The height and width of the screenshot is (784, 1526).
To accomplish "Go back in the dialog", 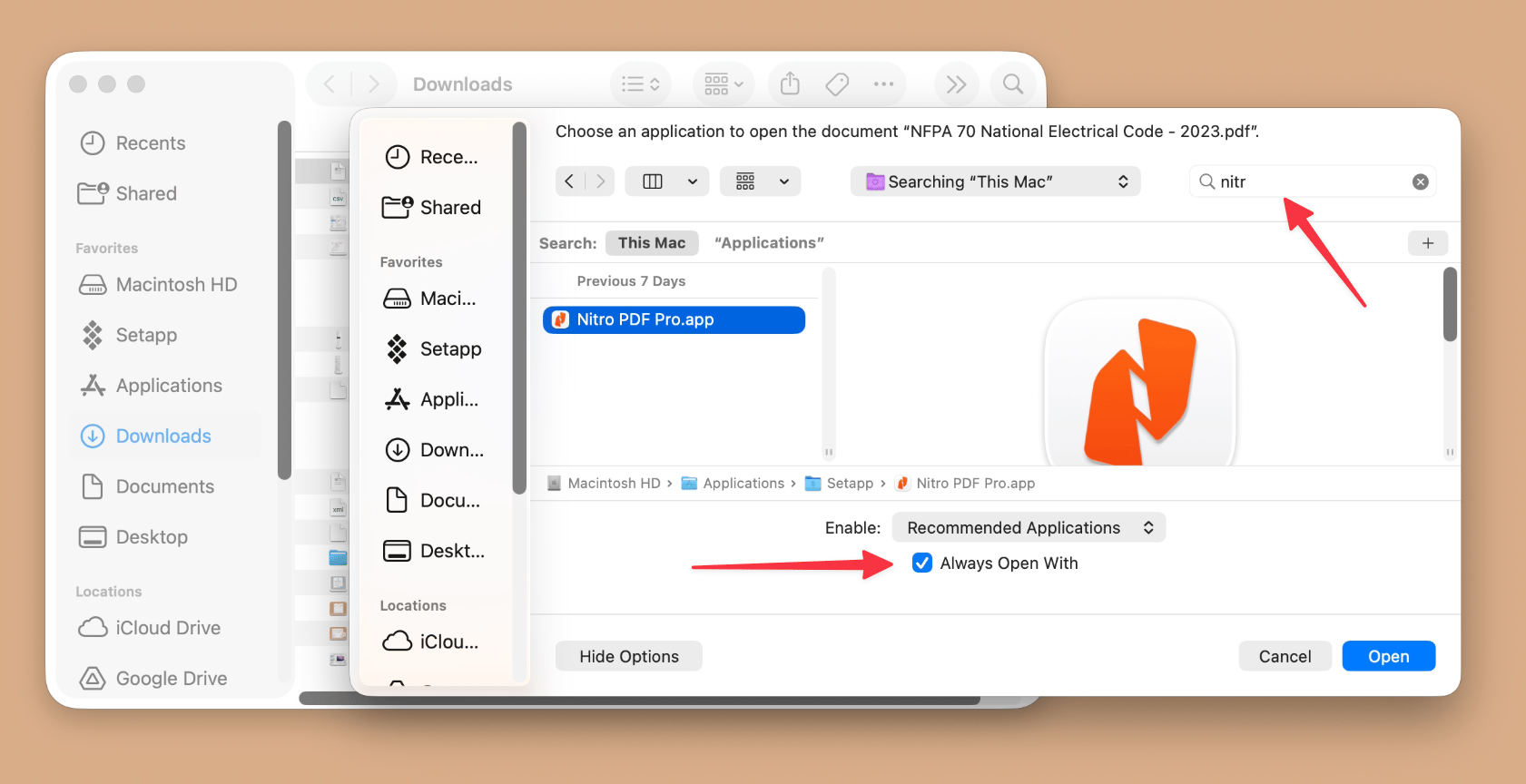I will 569,181.
